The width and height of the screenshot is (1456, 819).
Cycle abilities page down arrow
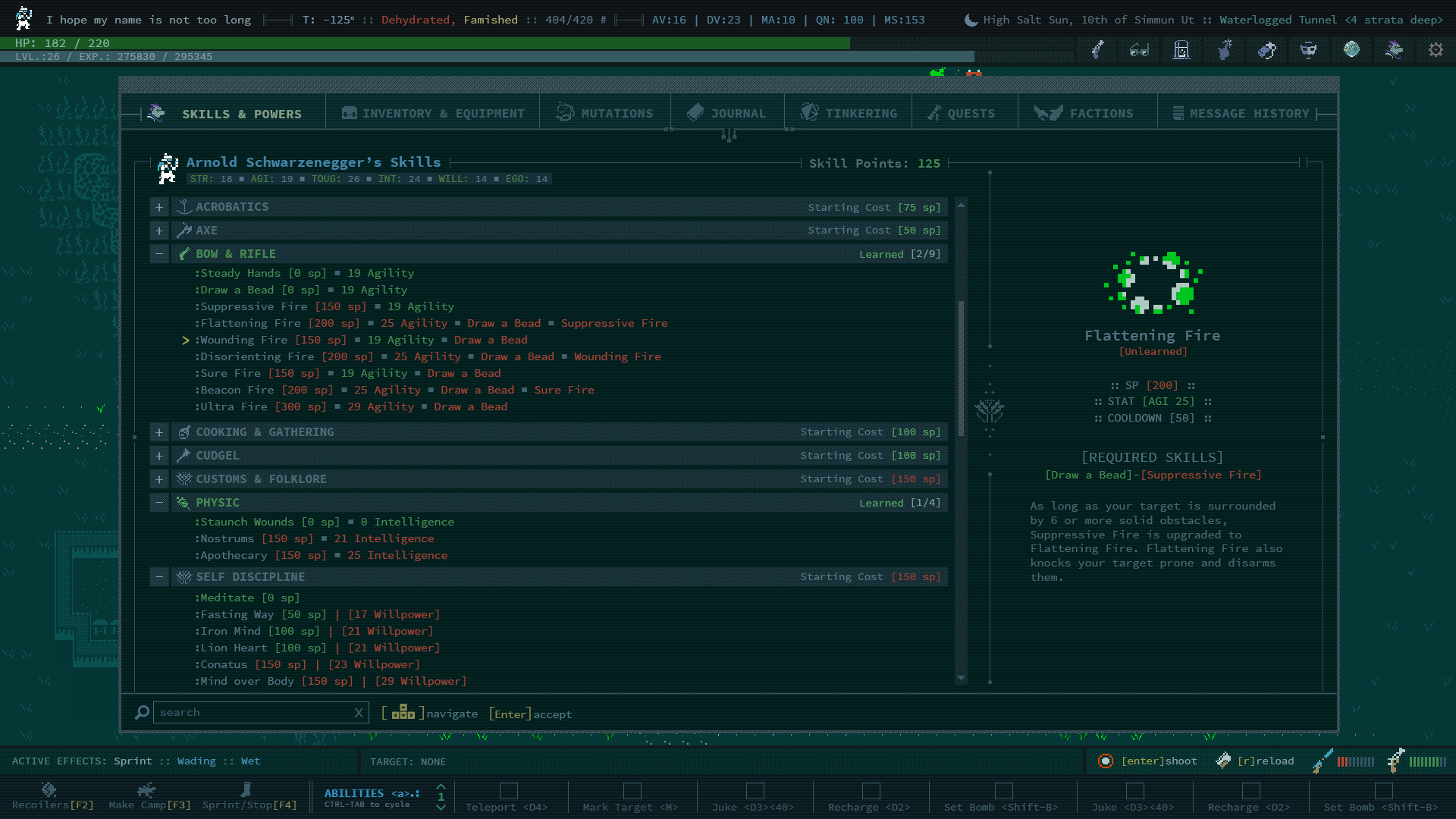pos(441,808)
